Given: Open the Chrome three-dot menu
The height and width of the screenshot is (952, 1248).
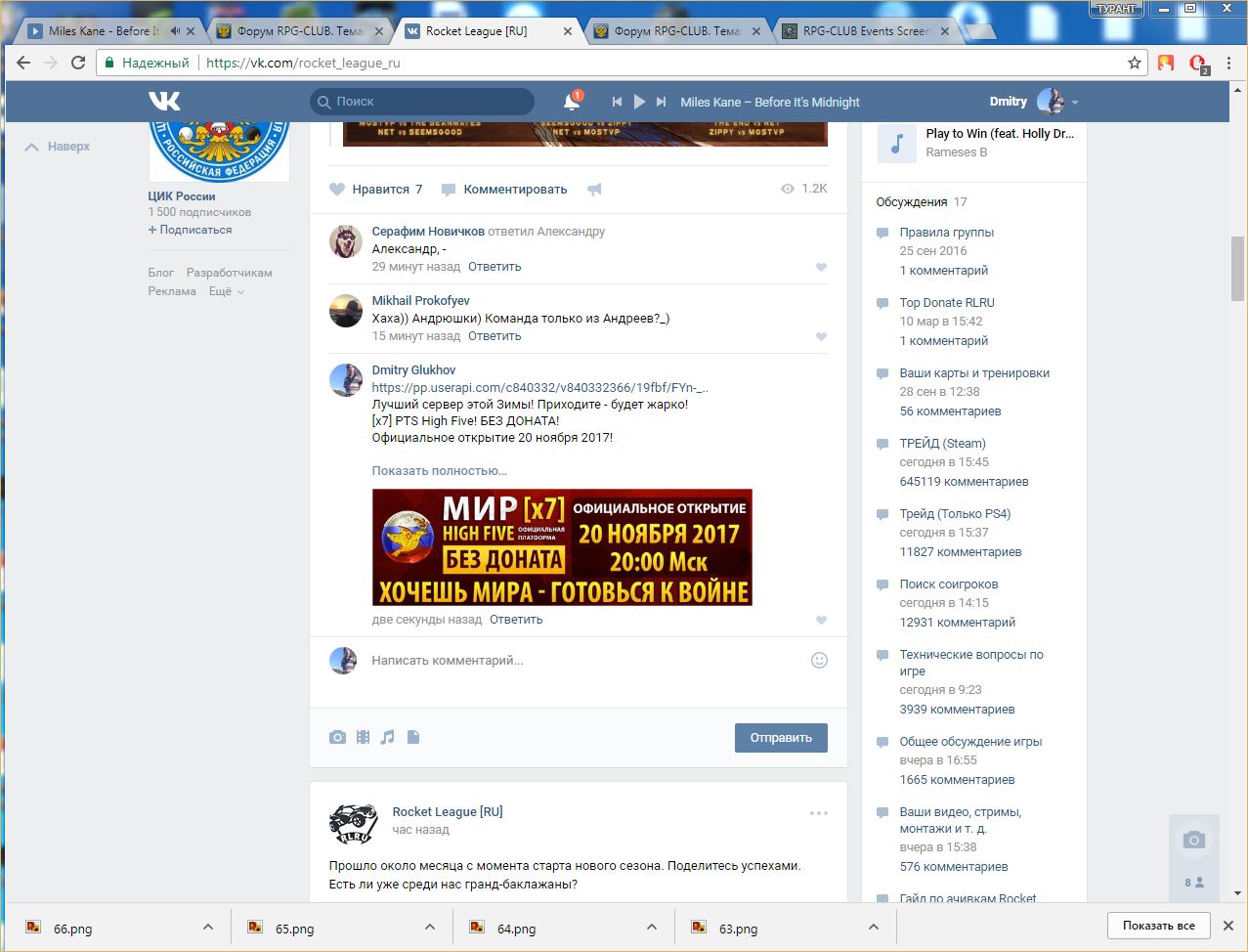Looking at the screenshot, I should [1228, 63].
